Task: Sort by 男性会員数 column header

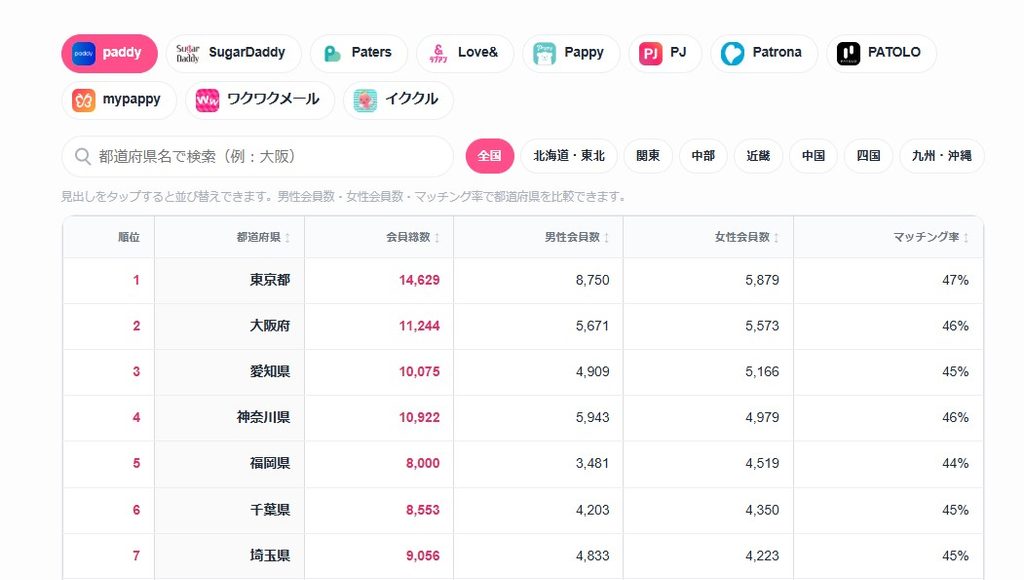Action: (x=577, y=237)
